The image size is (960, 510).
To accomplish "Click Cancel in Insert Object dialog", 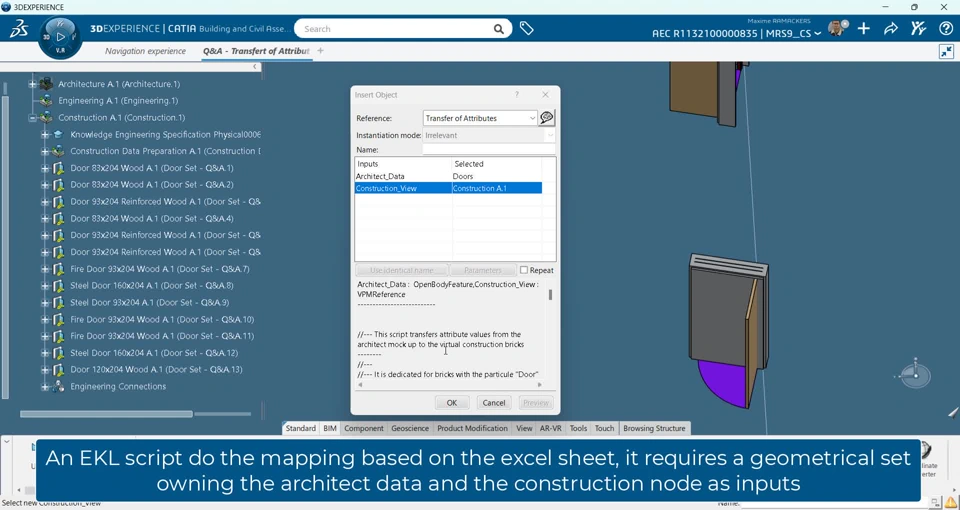I will tap(493, 403).
